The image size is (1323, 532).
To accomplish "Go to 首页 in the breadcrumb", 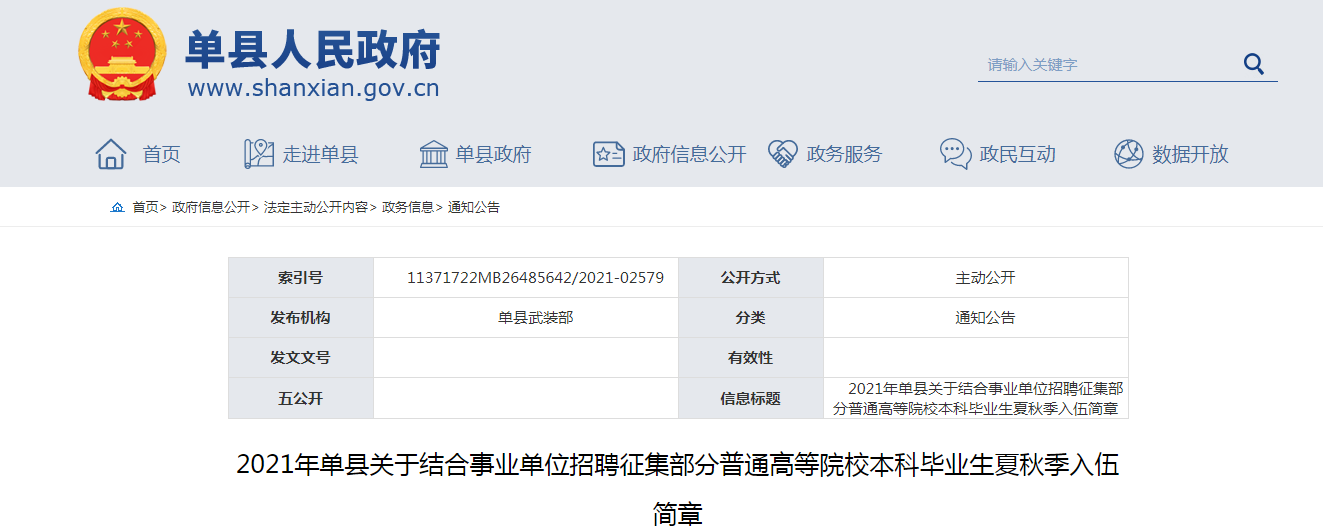I will pos(145,207).
